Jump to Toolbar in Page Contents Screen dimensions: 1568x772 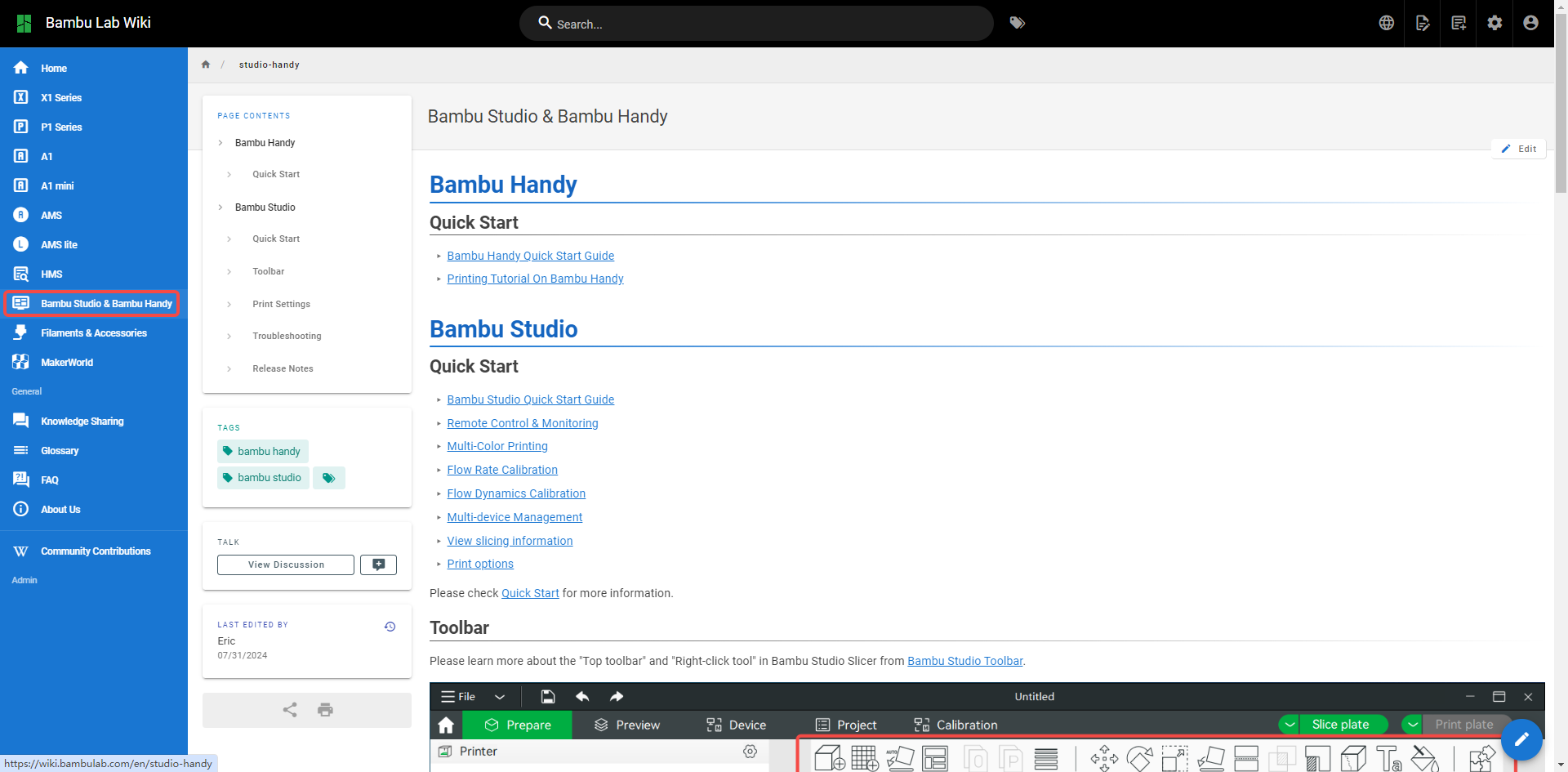pyautogui.click(x=268, y=271)
